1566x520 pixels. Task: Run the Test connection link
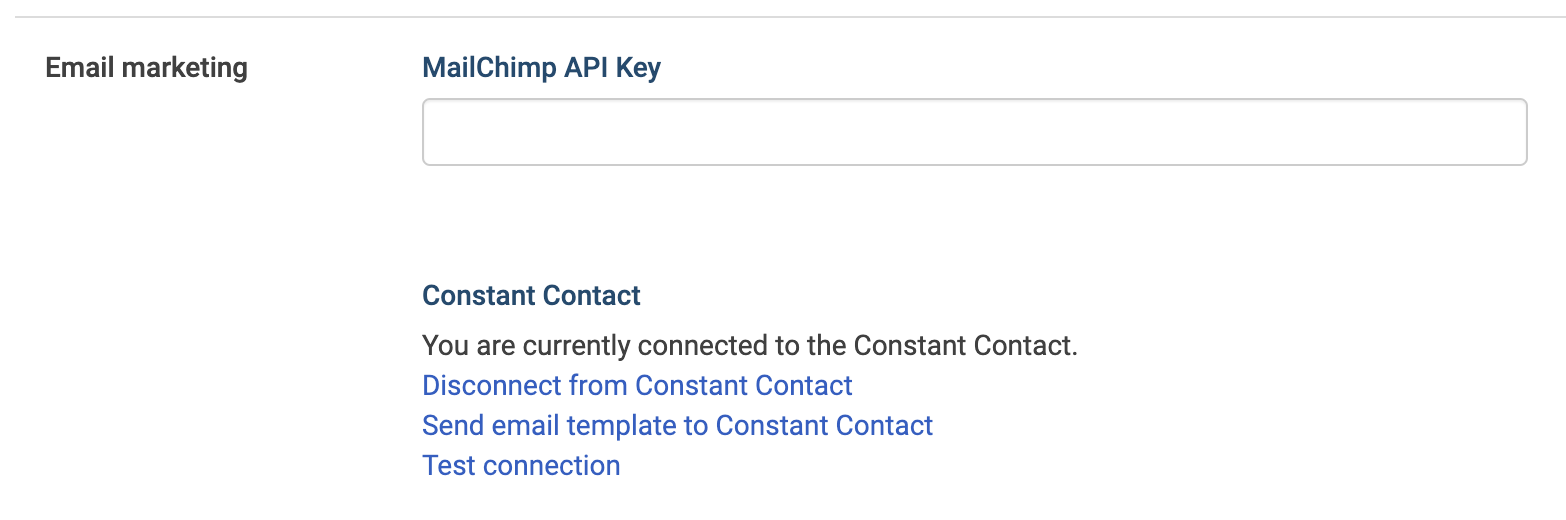(x=521, y=466)
